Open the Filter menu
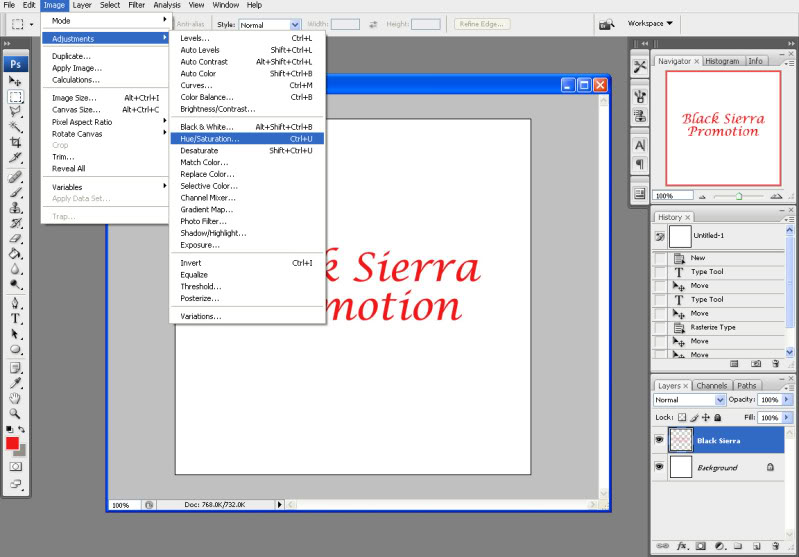This screenshot has height=557, width=799. 136,5
